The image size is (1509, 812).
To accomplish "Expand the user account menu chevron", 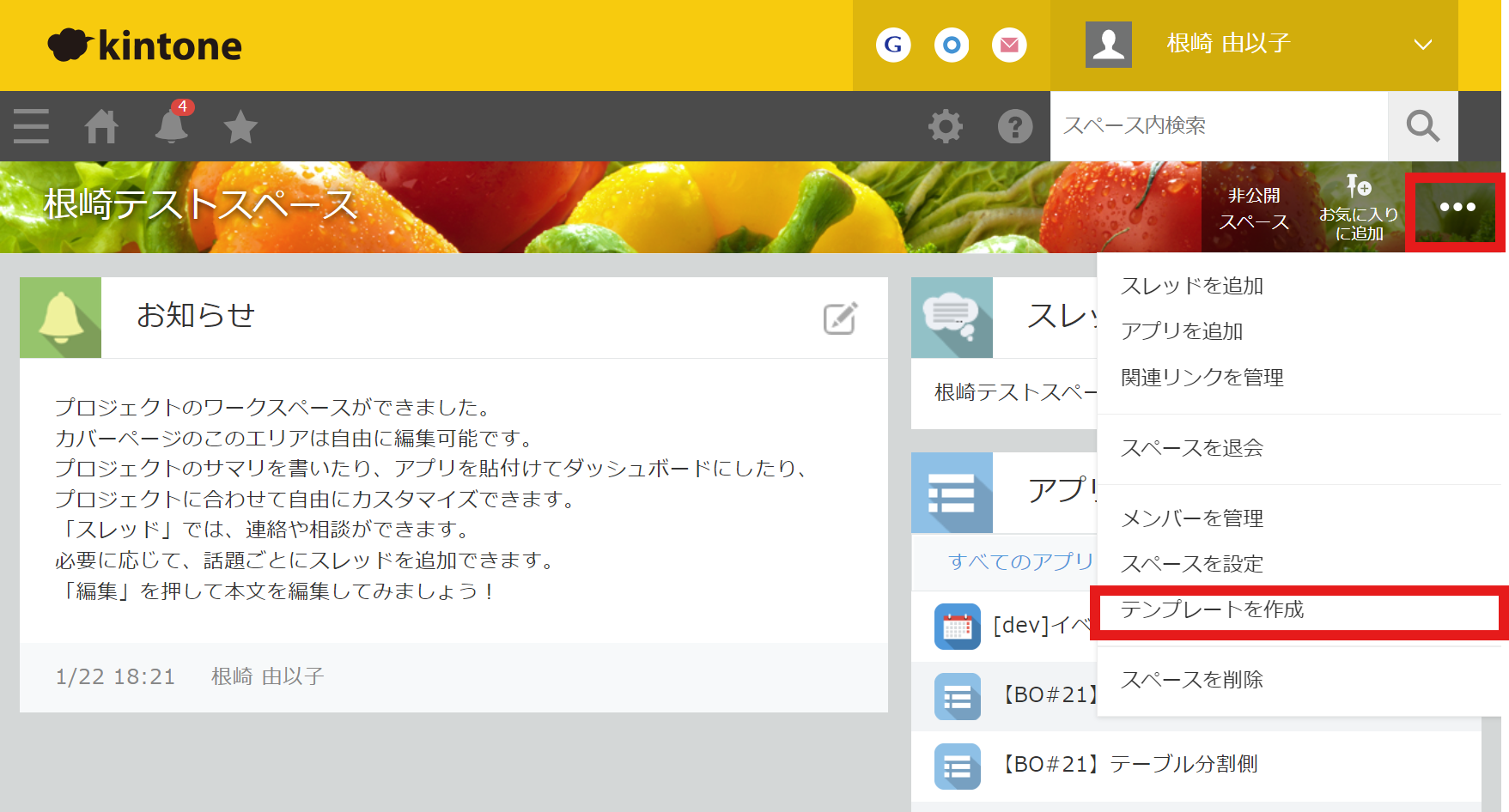I will pyautogui.click(x=1424, y=45).
